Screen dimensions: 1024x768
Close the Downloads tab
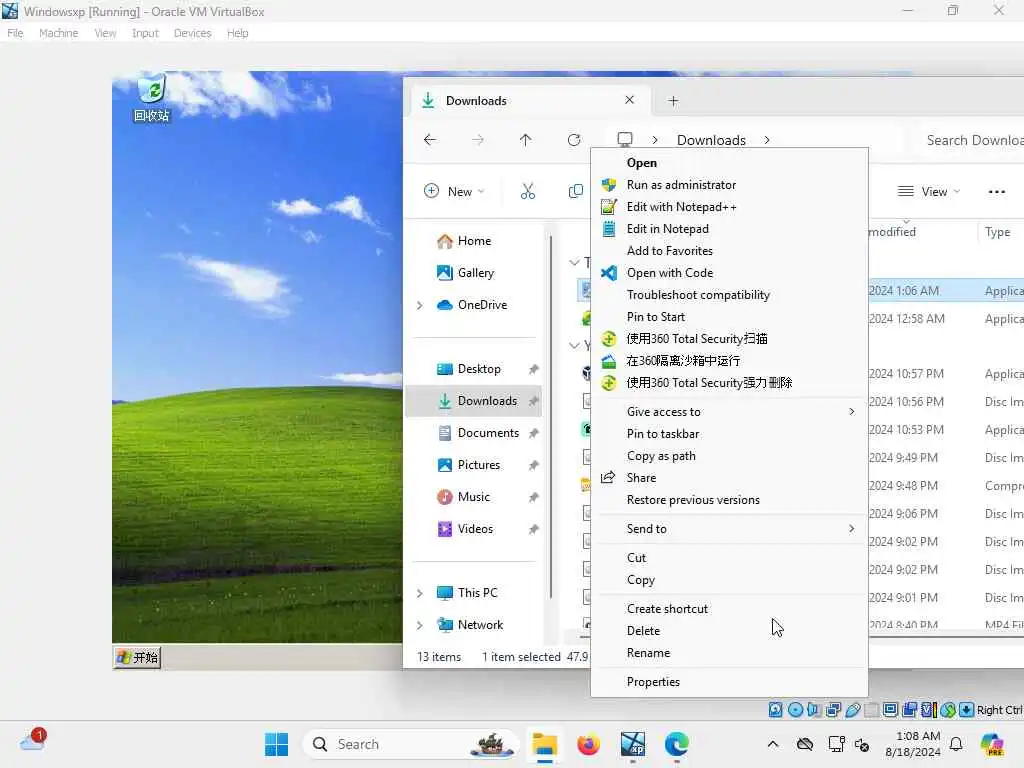coord(630,100)
